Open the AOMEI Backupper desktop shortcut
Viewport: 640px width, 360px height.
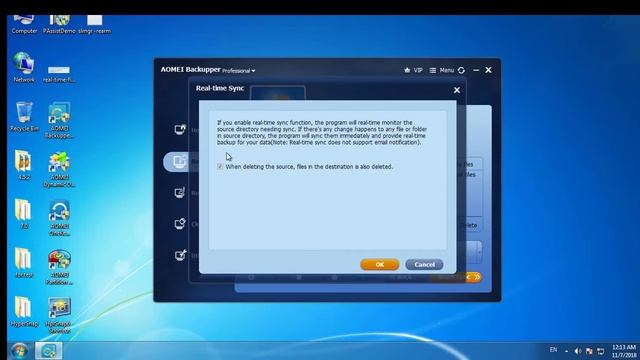[x=59, y=120]
